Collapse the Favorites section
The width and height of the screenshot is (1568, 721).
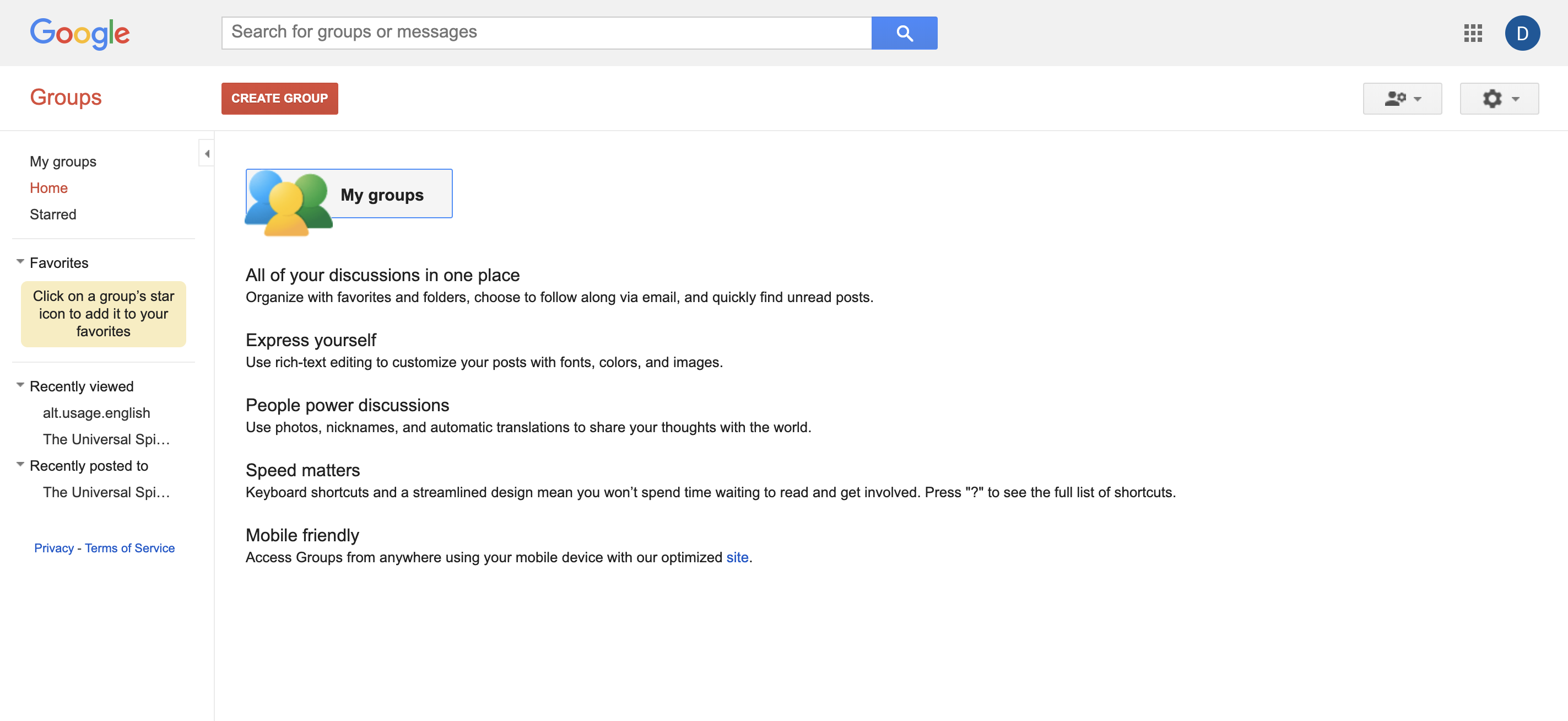(20, 262)
